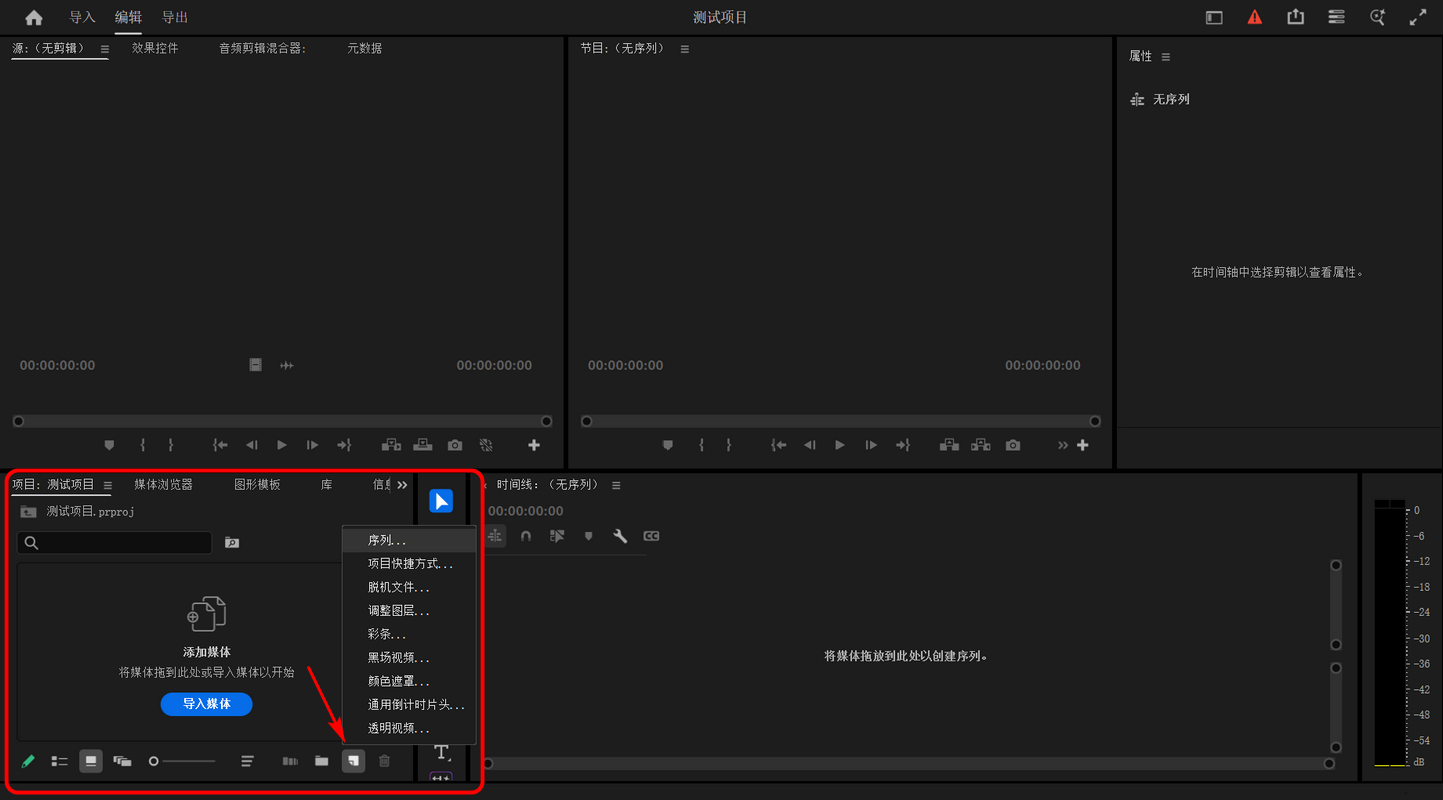Click the Source monitor scrub bar
This screenshot has width=1443, height=800.
[282, 421]
